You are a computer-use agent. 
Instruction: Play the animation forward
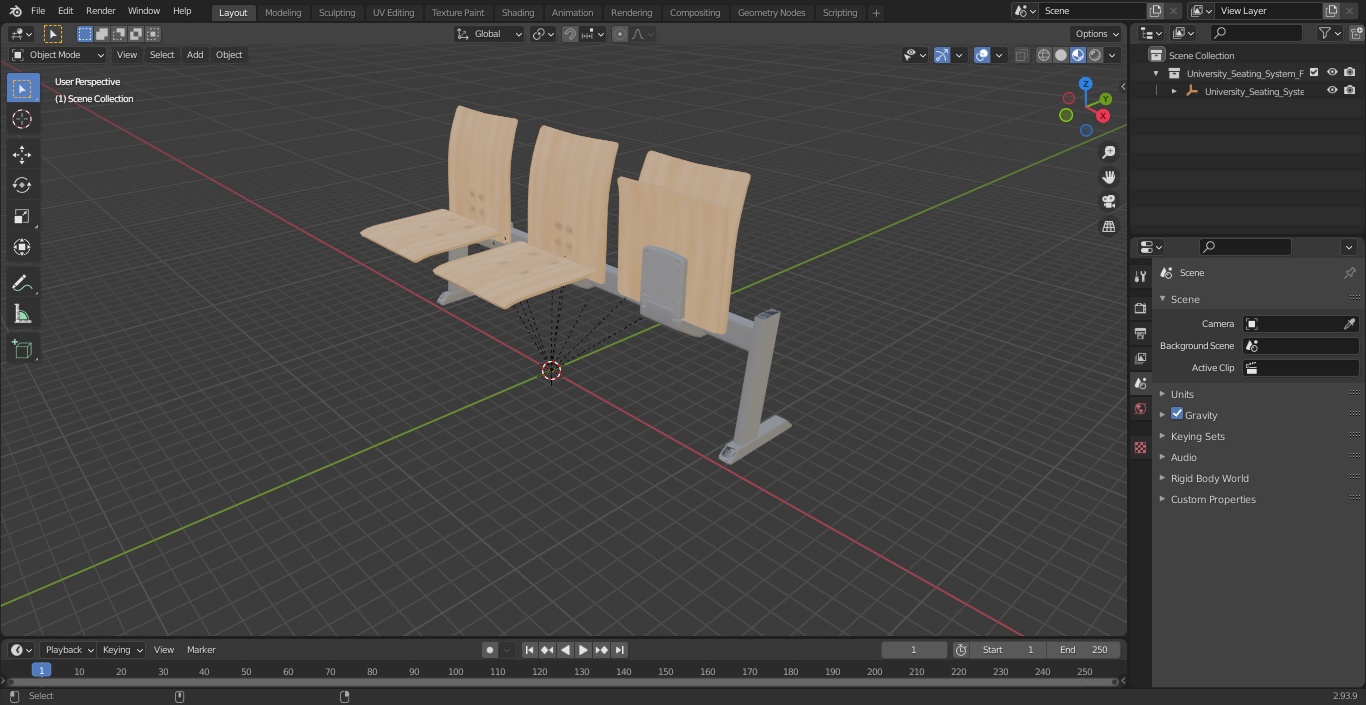583,650
